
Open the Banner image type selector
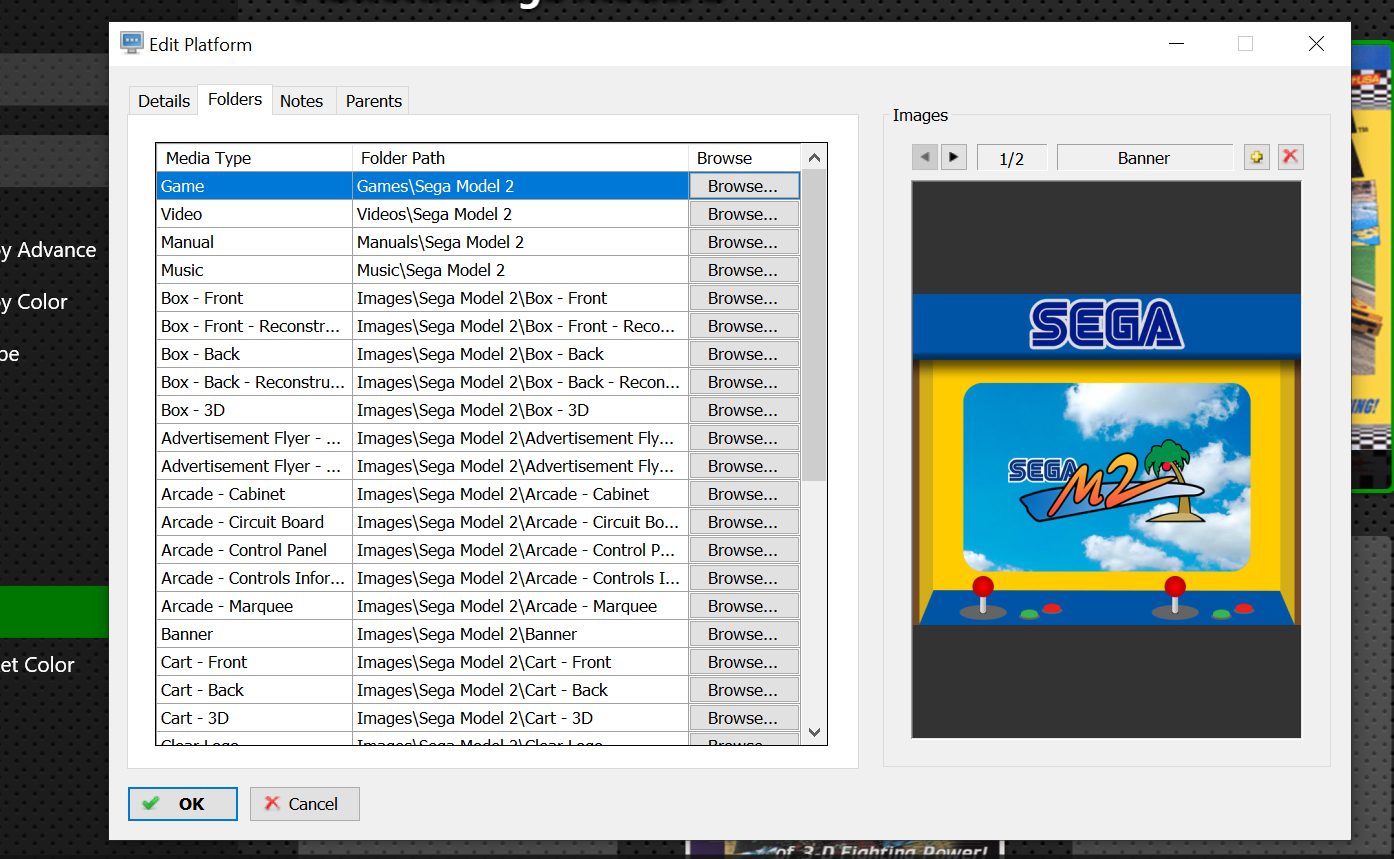pos(1144,157)
